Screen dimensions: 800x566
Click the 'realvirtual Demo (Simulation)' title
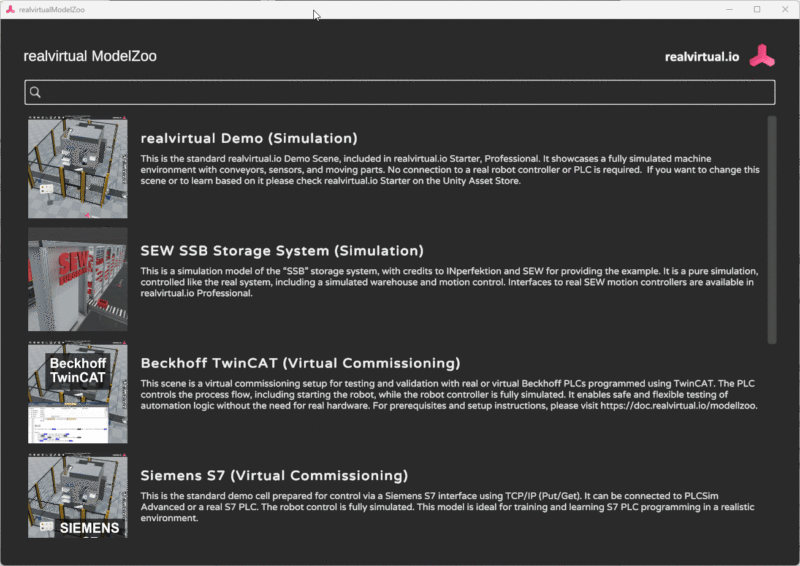[x=249, y=138]
